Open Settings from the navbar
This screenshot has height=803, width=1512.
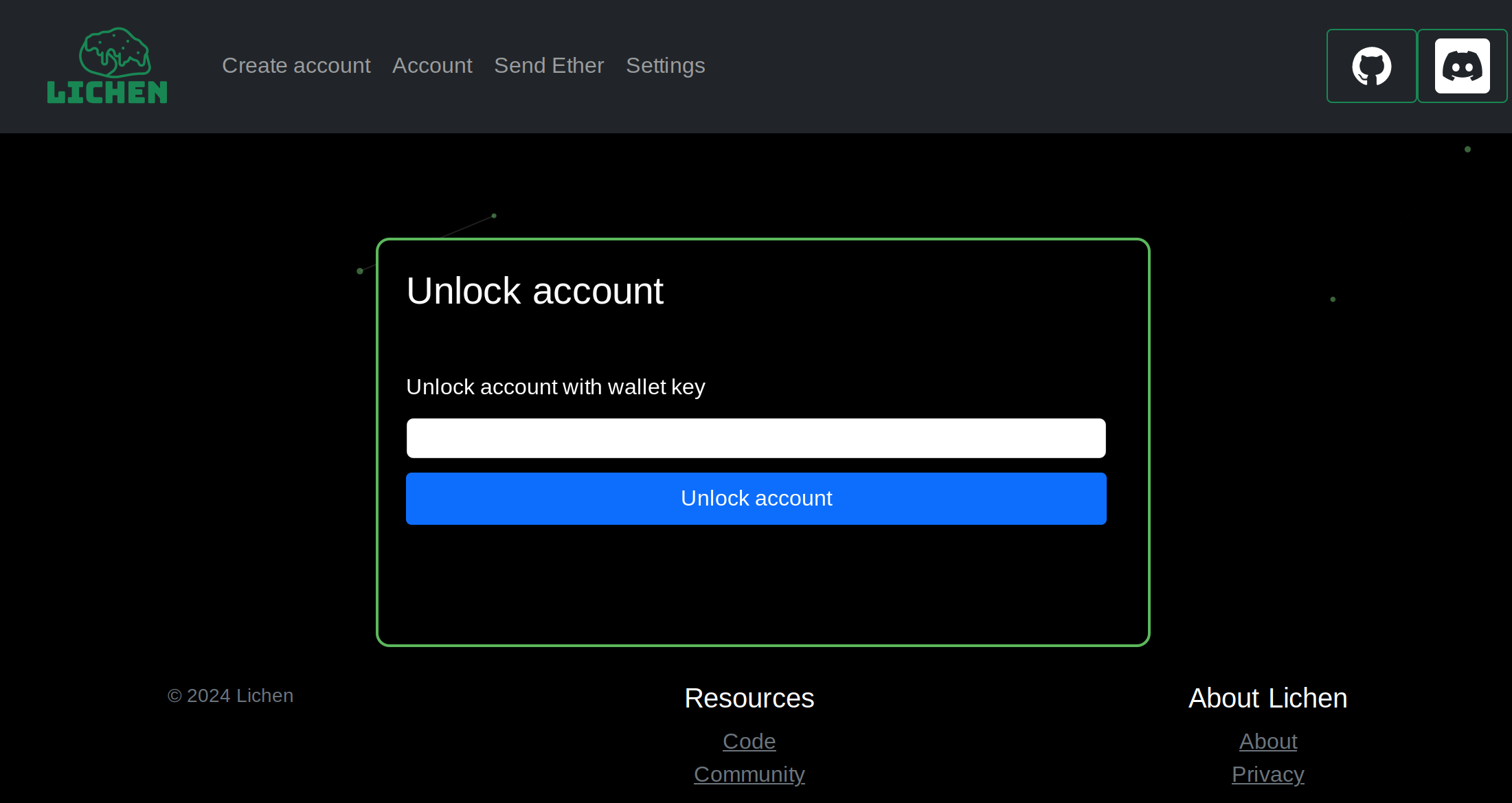pos(665,66)
